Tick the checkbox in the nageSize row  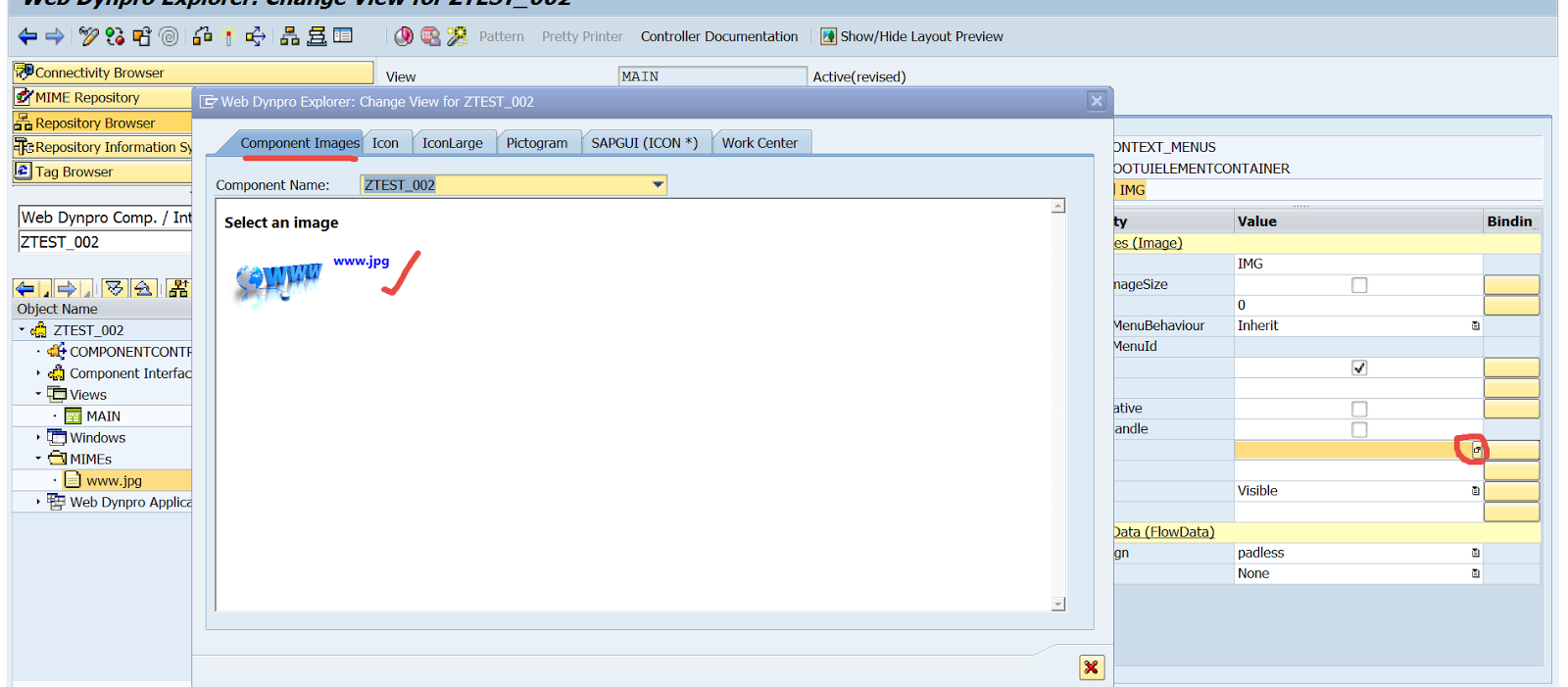click(x=1359, y=285)
